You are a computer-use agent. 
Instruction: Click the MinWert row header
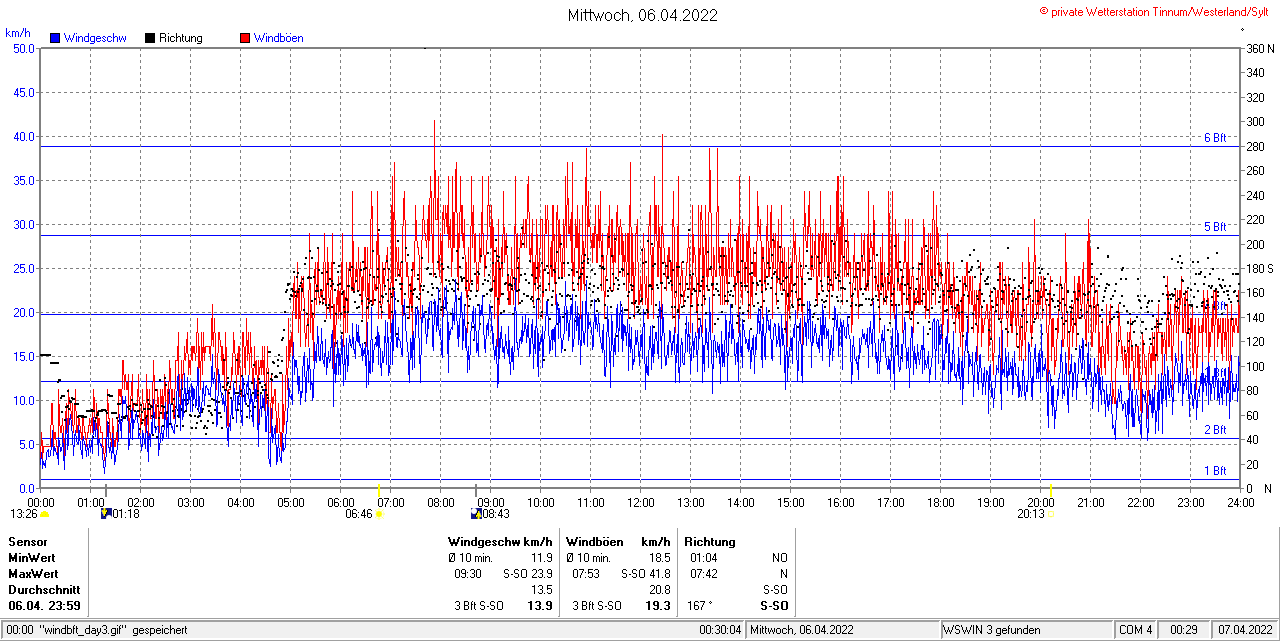click(32, 558)
